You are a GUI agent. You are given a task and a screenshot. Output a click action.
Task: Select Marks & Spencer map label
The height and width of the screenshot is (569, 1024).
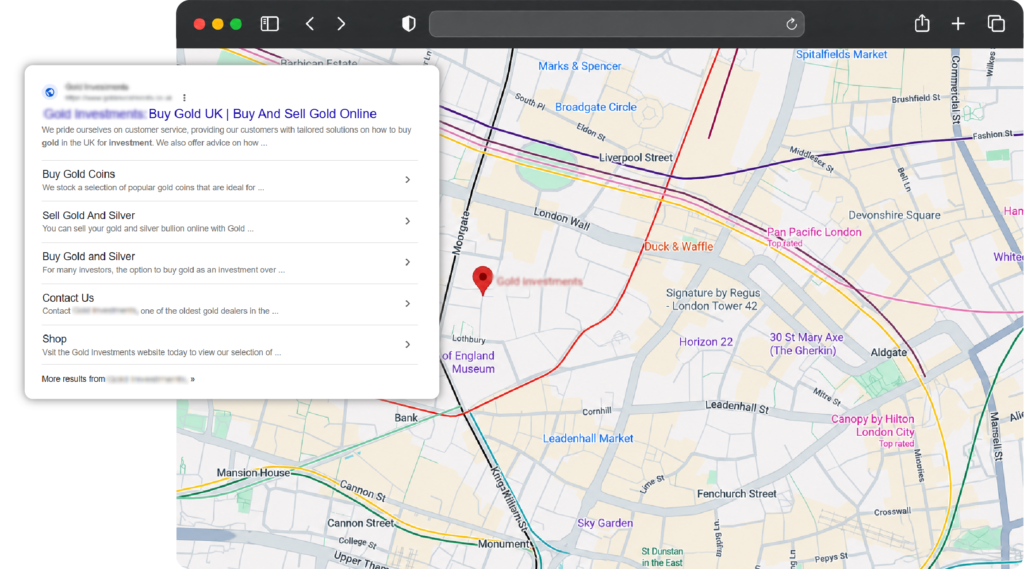579,66
